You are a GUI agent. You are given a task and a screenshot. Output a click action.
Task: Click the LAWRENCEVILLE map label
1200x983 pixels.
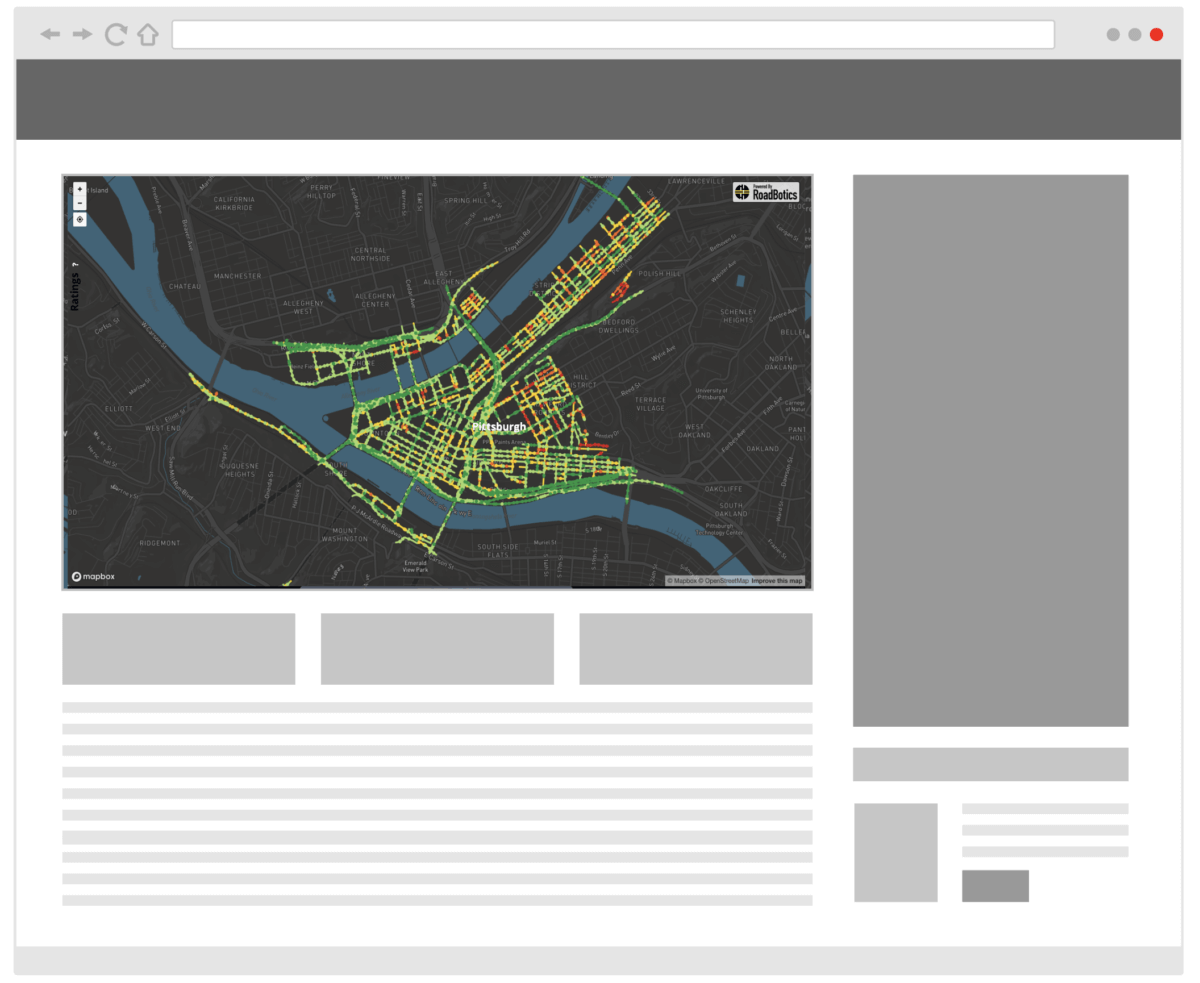coord(697,181)
